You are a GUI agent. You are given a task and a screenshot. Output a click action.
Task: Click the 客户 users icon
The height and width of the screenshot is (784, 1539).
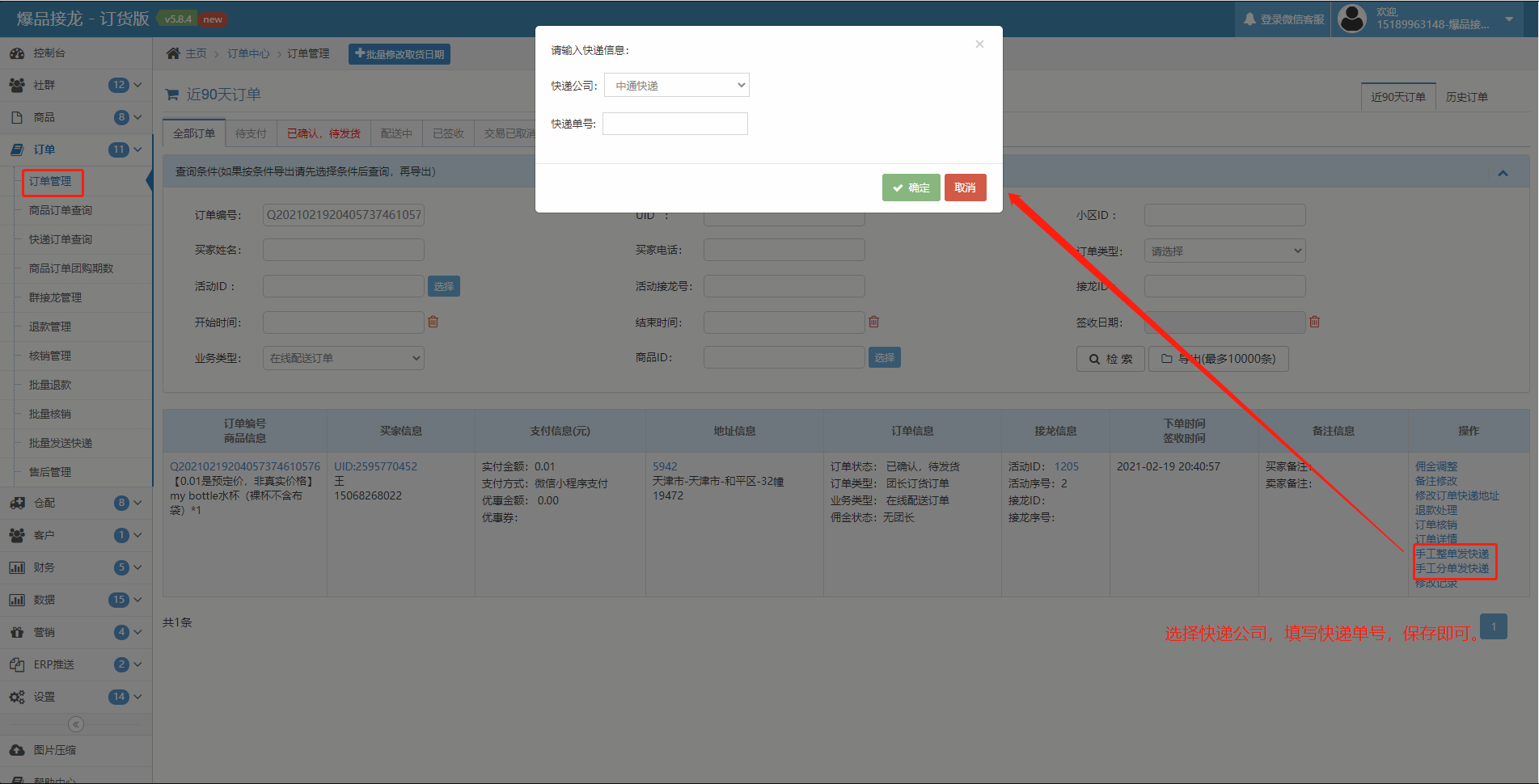17,535
